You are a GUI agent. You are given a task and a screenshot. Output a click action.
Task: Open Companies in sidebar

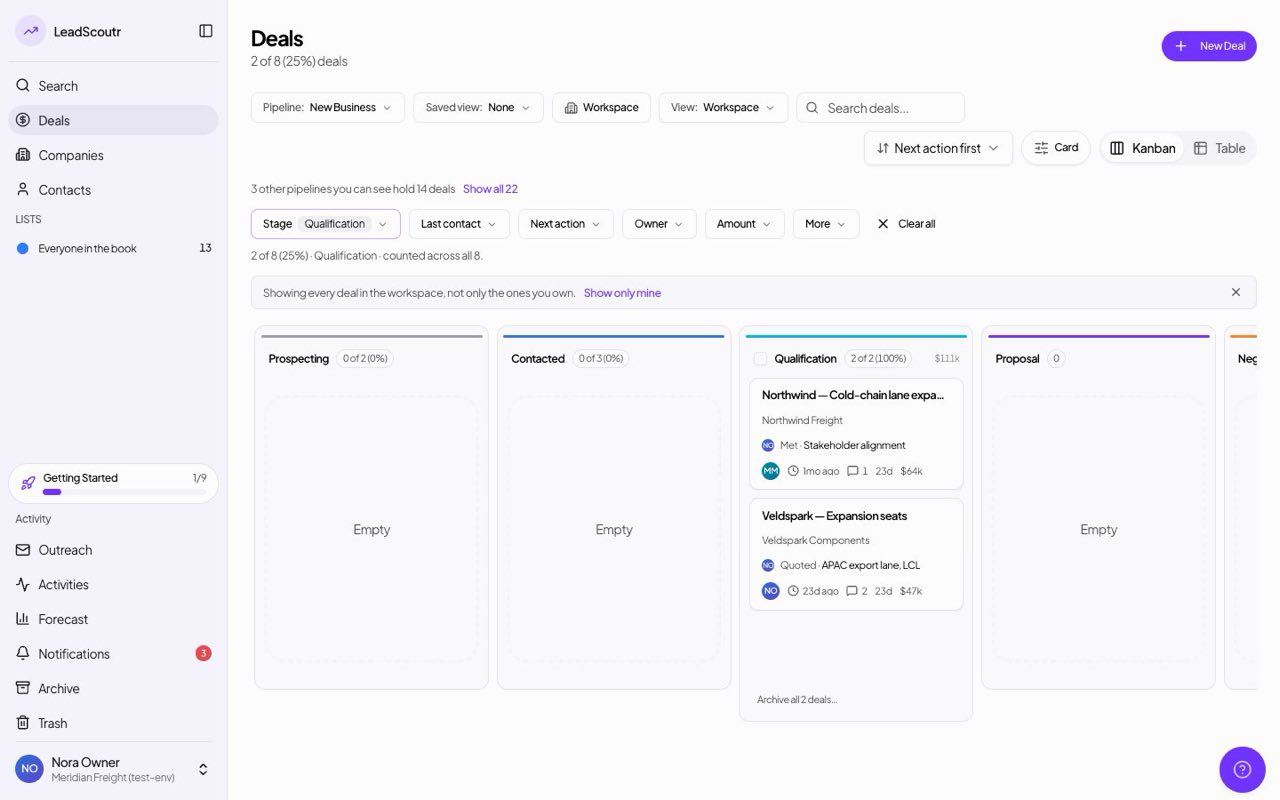(113, 155)
